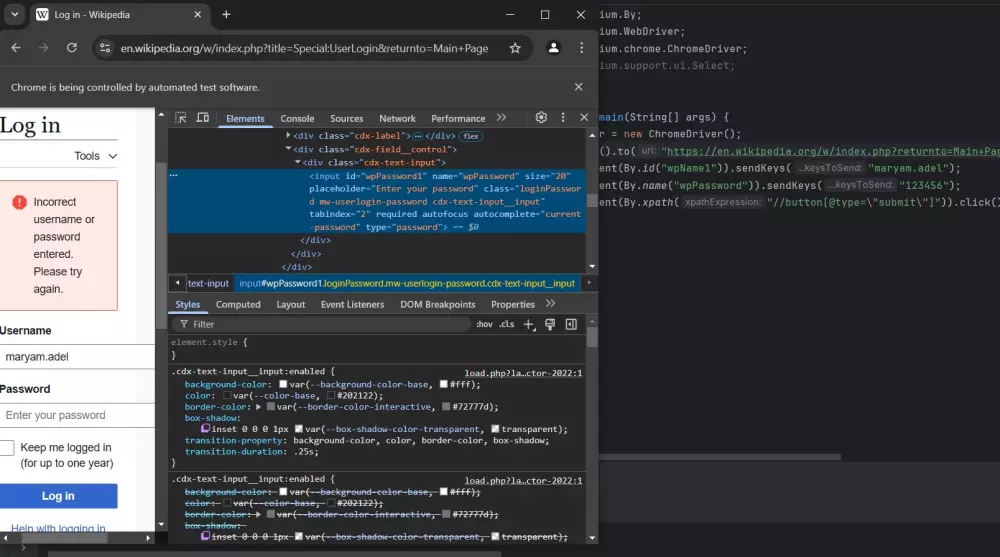Click the #202122 color swatch in first rule
1000x557 pixels.
(x=331, y=396)
